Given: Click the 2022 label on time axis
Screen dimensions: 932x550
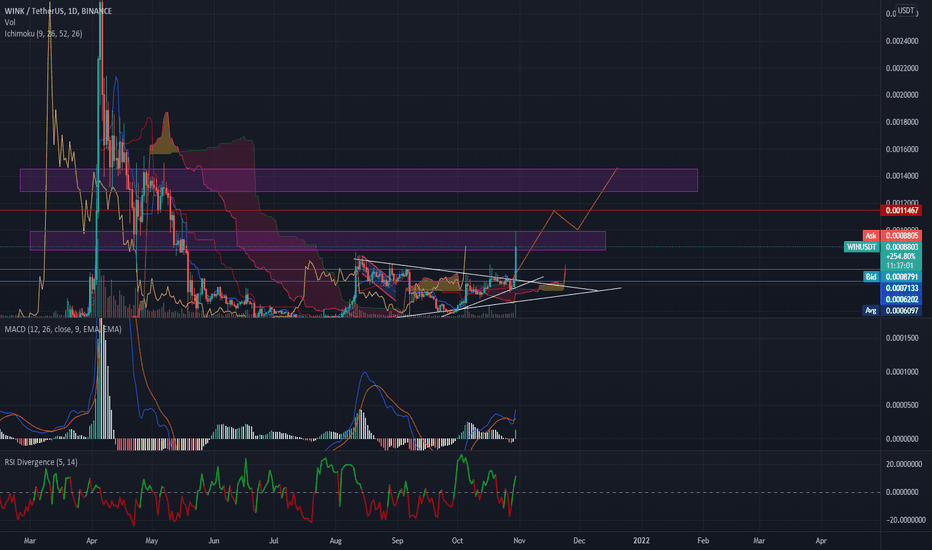Looking at the screenshot, I should point(641,540).
